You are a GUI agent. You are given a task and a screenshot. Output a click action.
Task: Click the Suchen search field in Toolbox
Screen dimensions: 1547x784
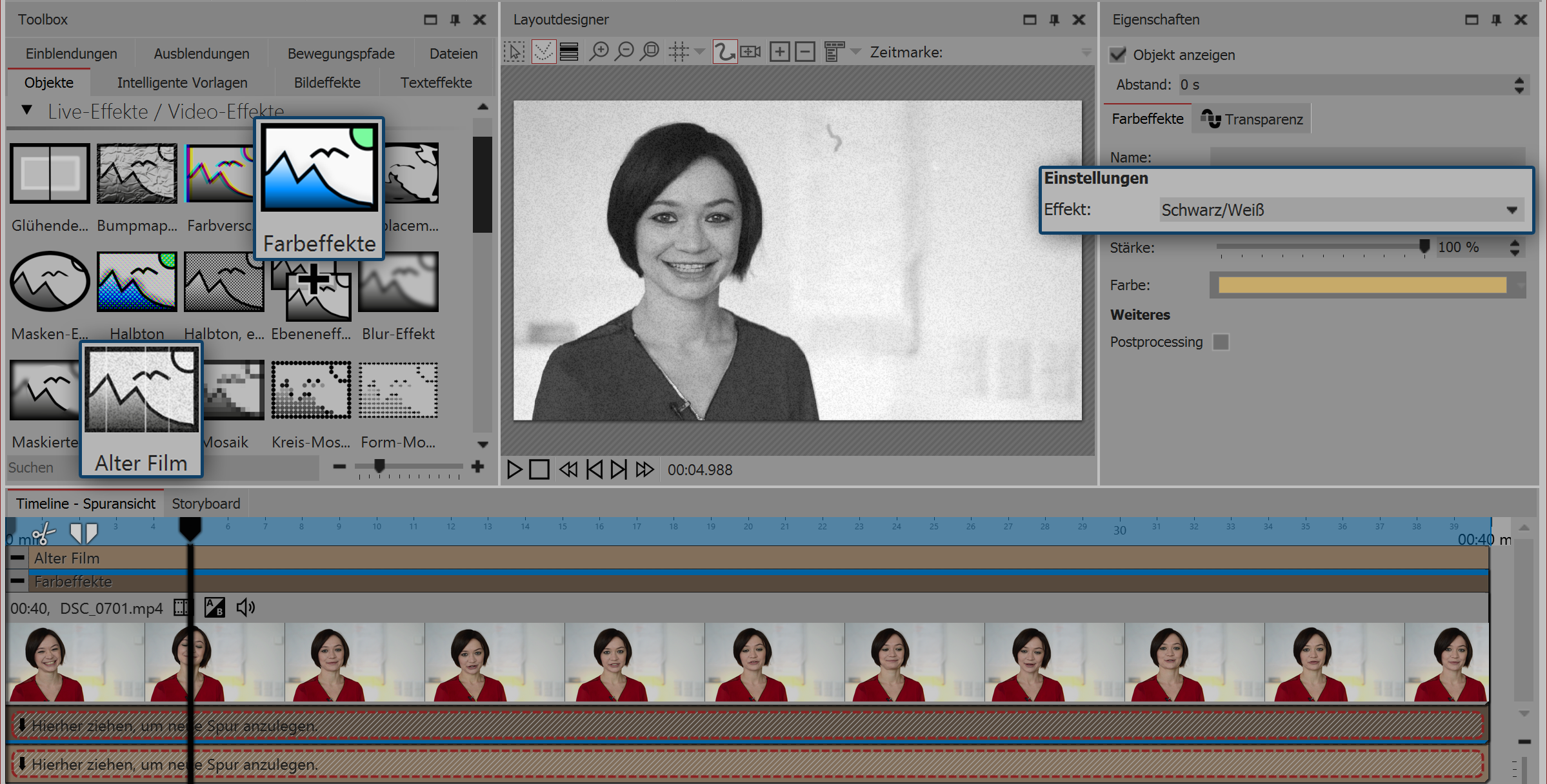click(x=39, y=467)
